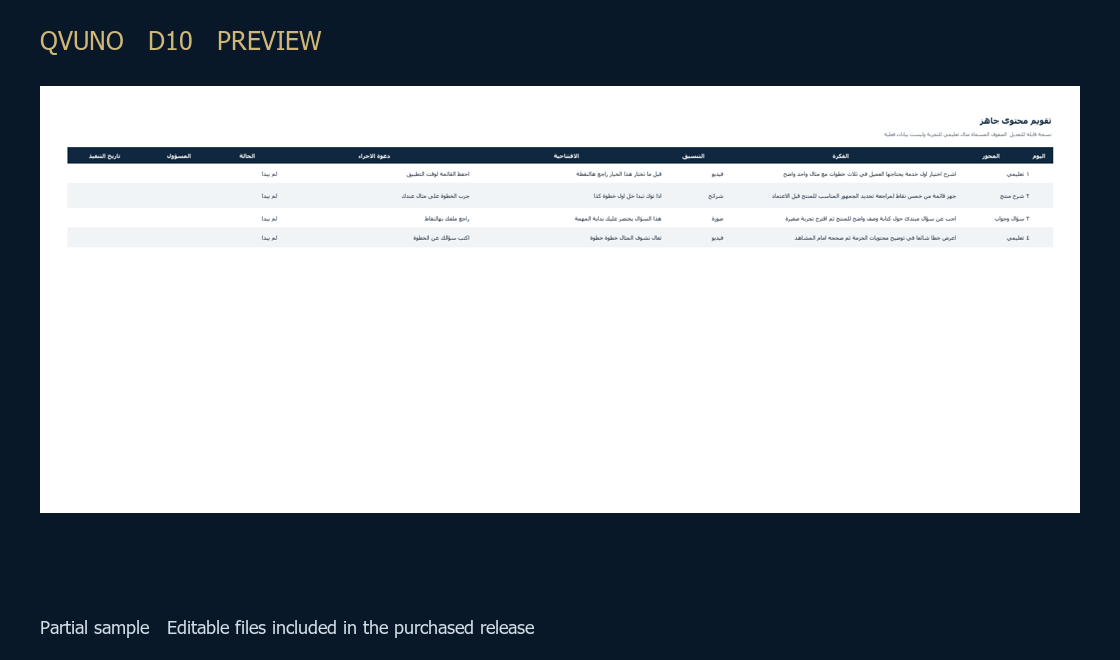Select the 'المسؤول' column header
The image size is (1120, 660).
[179, 156]
